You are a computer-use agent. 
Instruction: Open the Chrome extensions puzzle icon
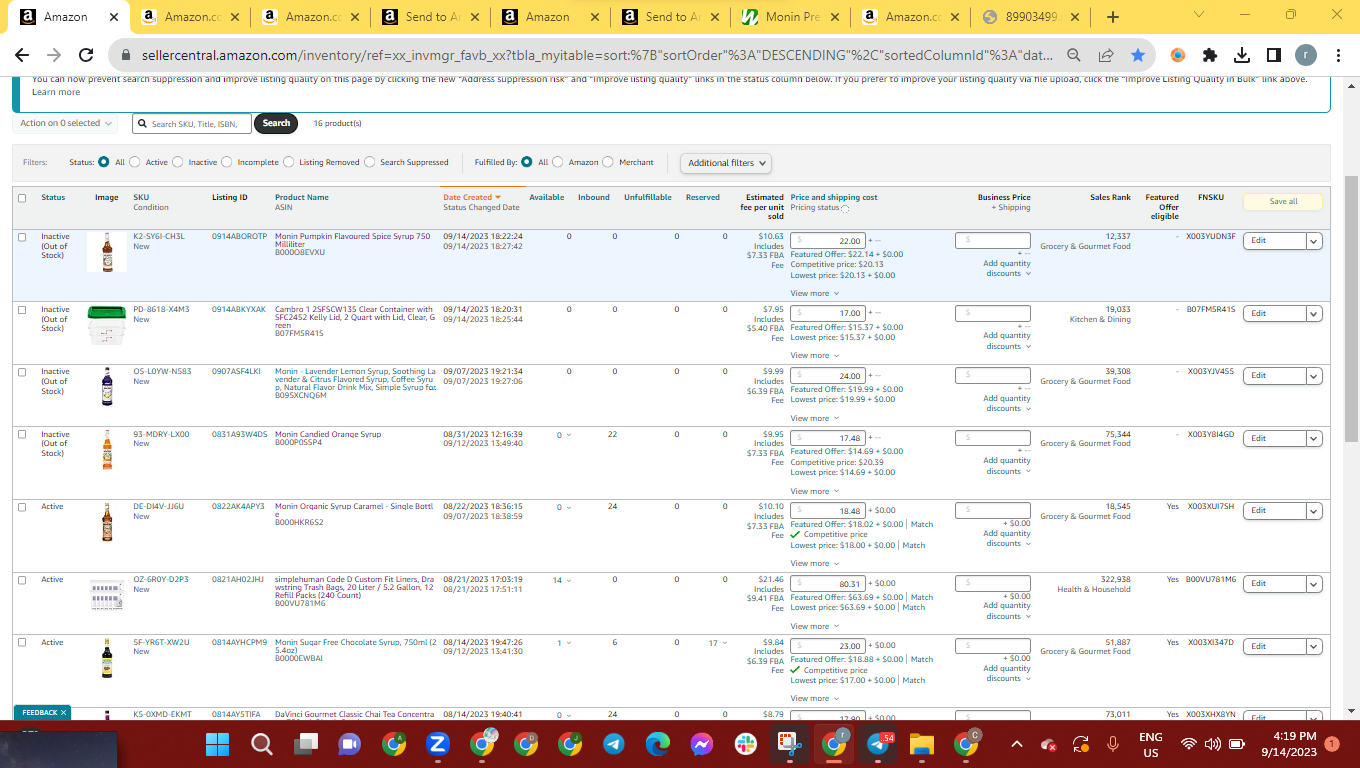(x=1210, y=55)
